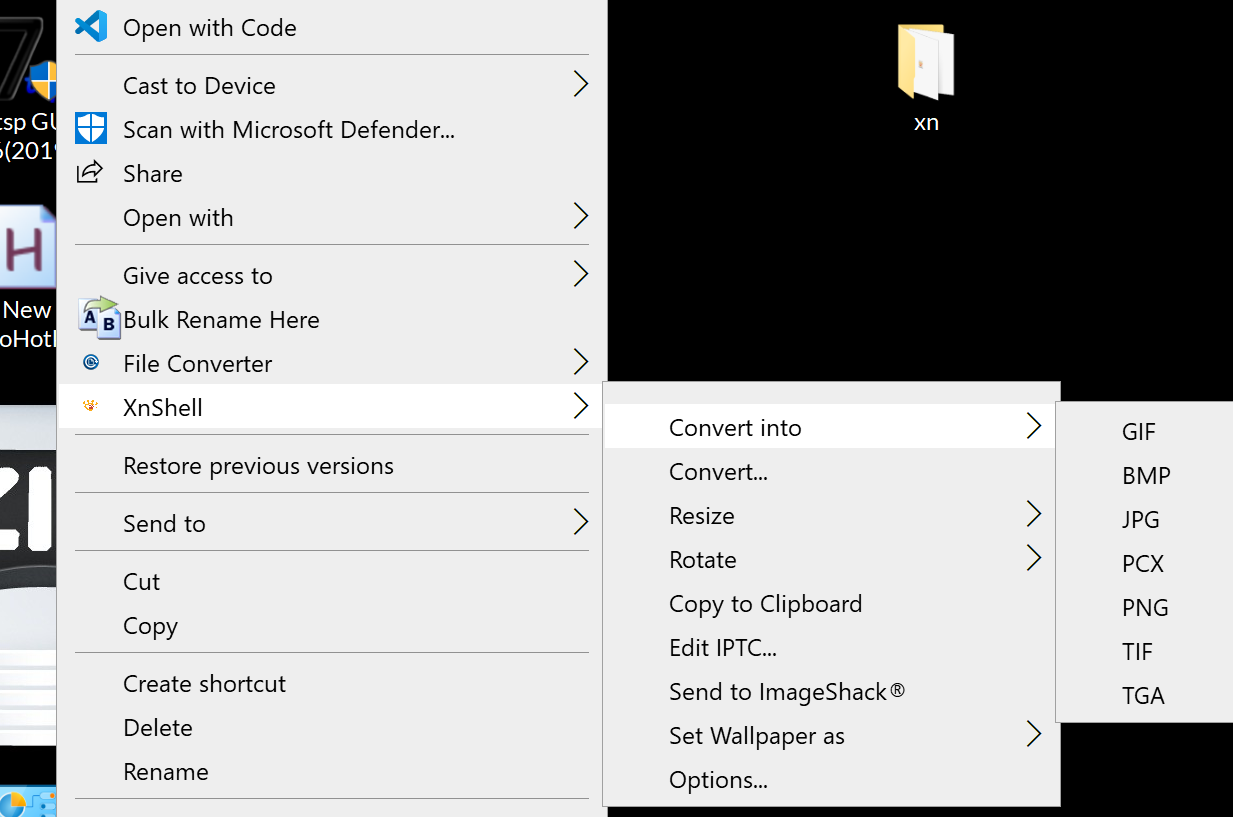The height and width of the screenshot is (817, 1233).
Task: Select JPG from Convert into list
Action: [x=1141, y=519]
